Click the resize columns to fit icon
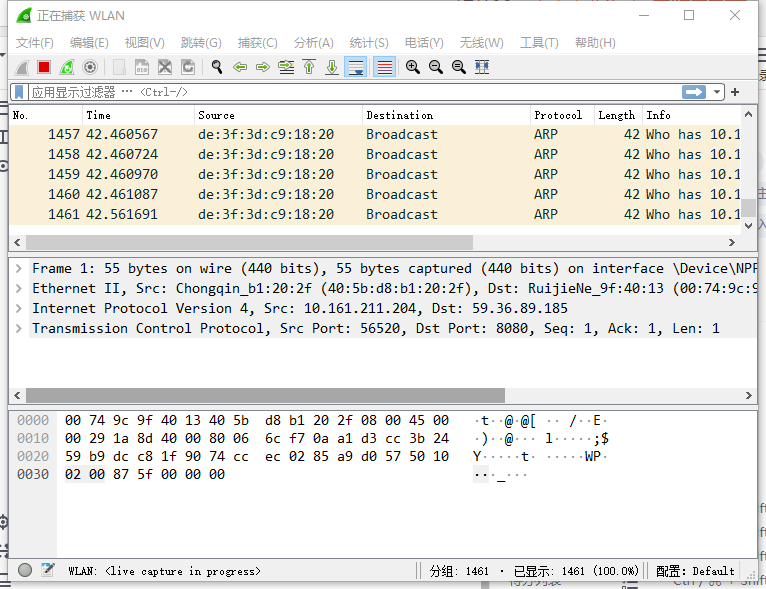766x589 pixels. 482,67
